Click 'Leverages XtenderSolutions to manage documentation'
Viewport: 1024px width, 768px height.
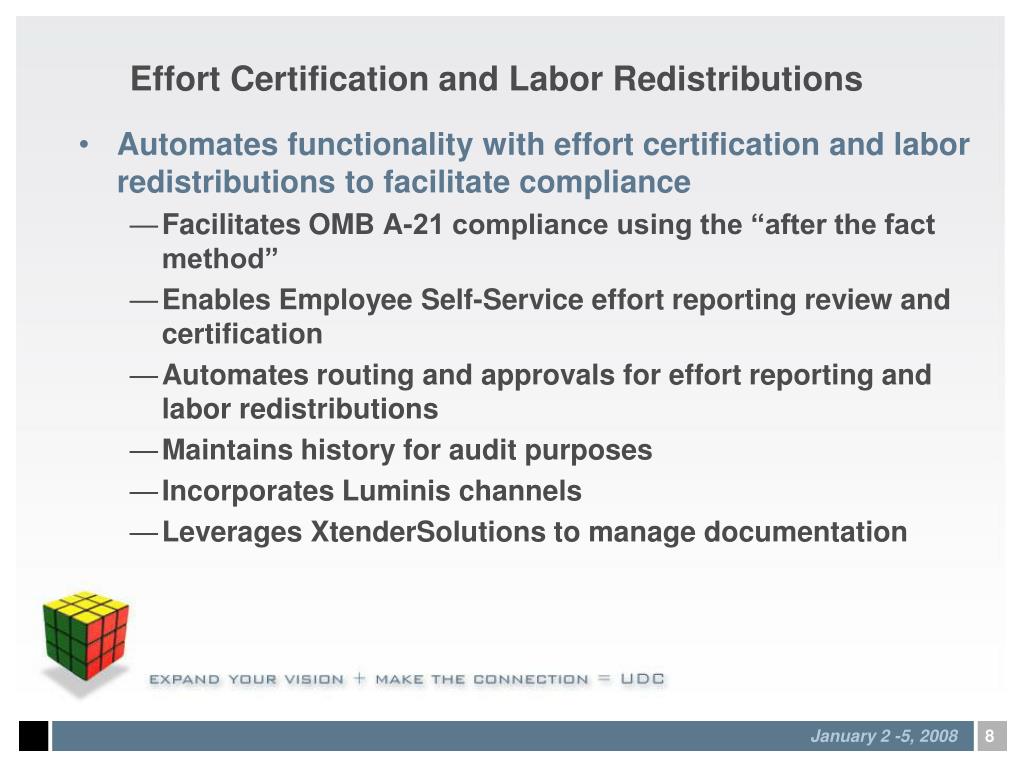[x=534, y=532]
